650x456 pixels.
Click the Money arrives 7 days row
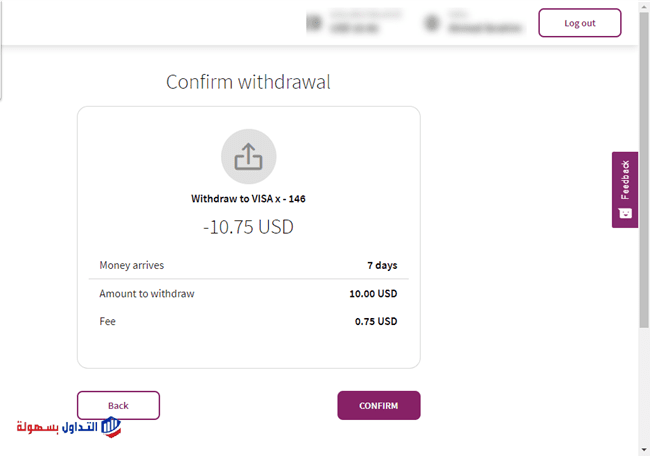pyautogui.click(x=248, y=265)
